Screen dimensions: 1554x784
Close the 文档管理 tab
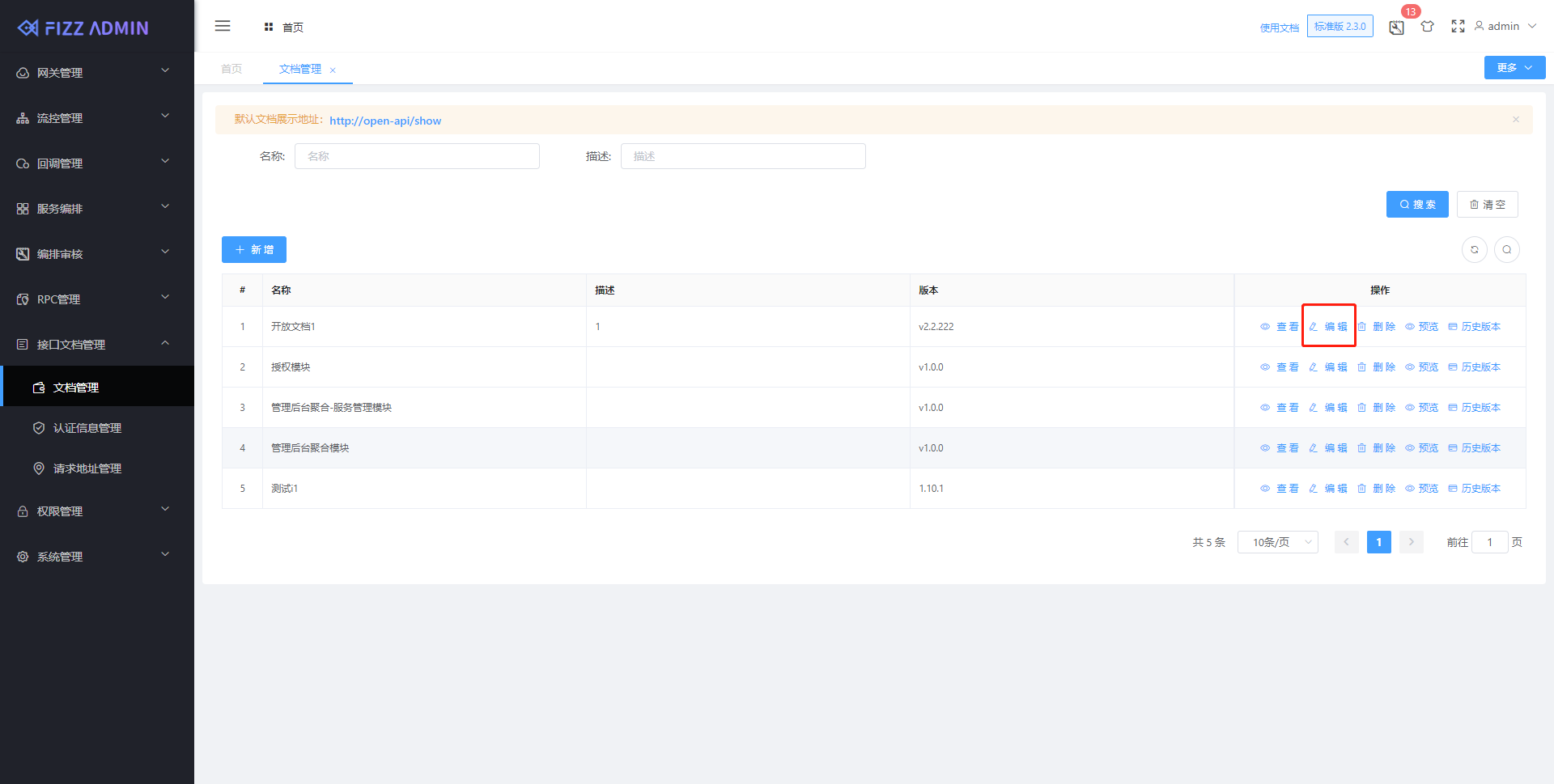[333, 70]
